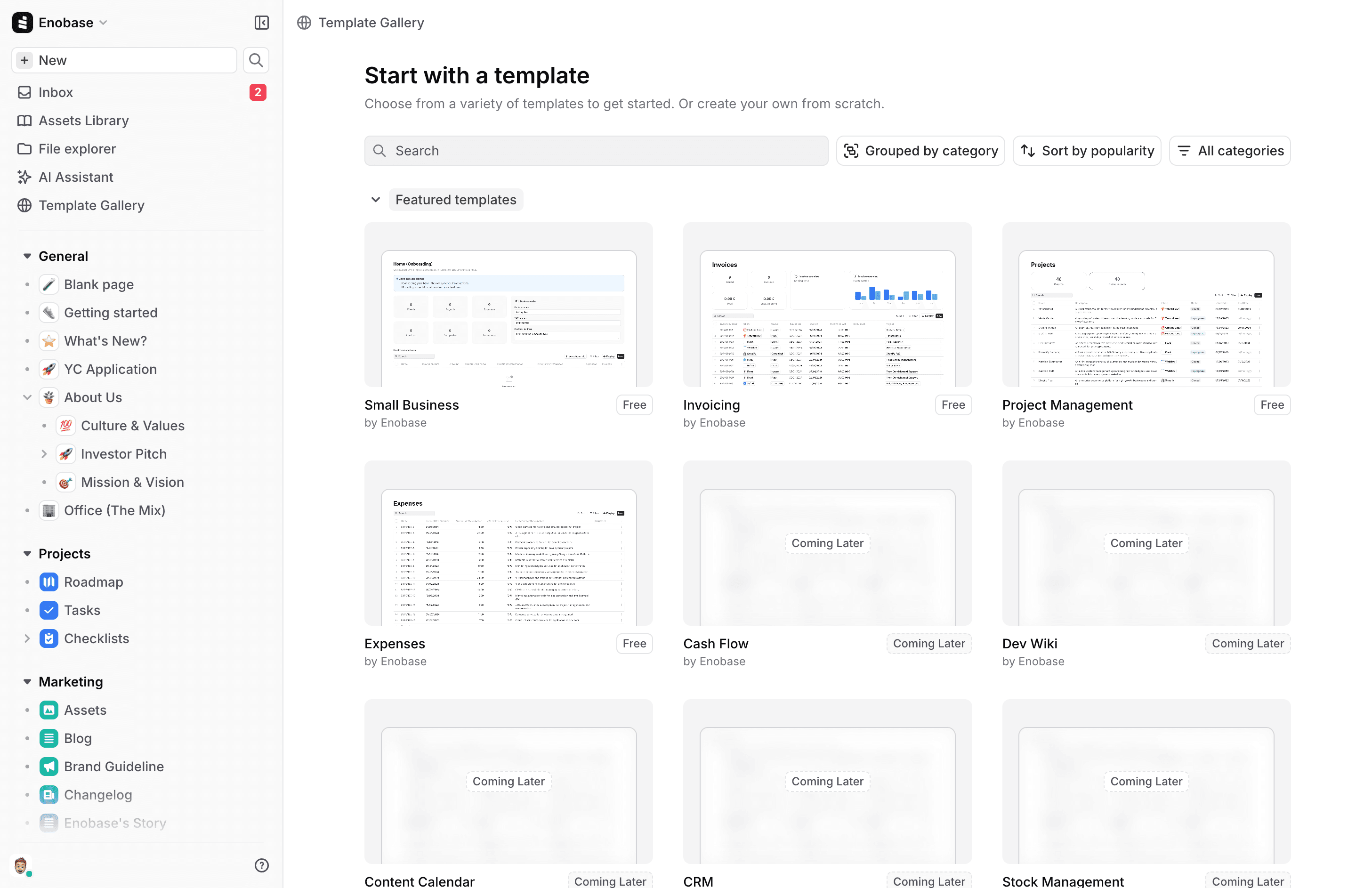Click the user avatar at bottom left

[21, 865]
